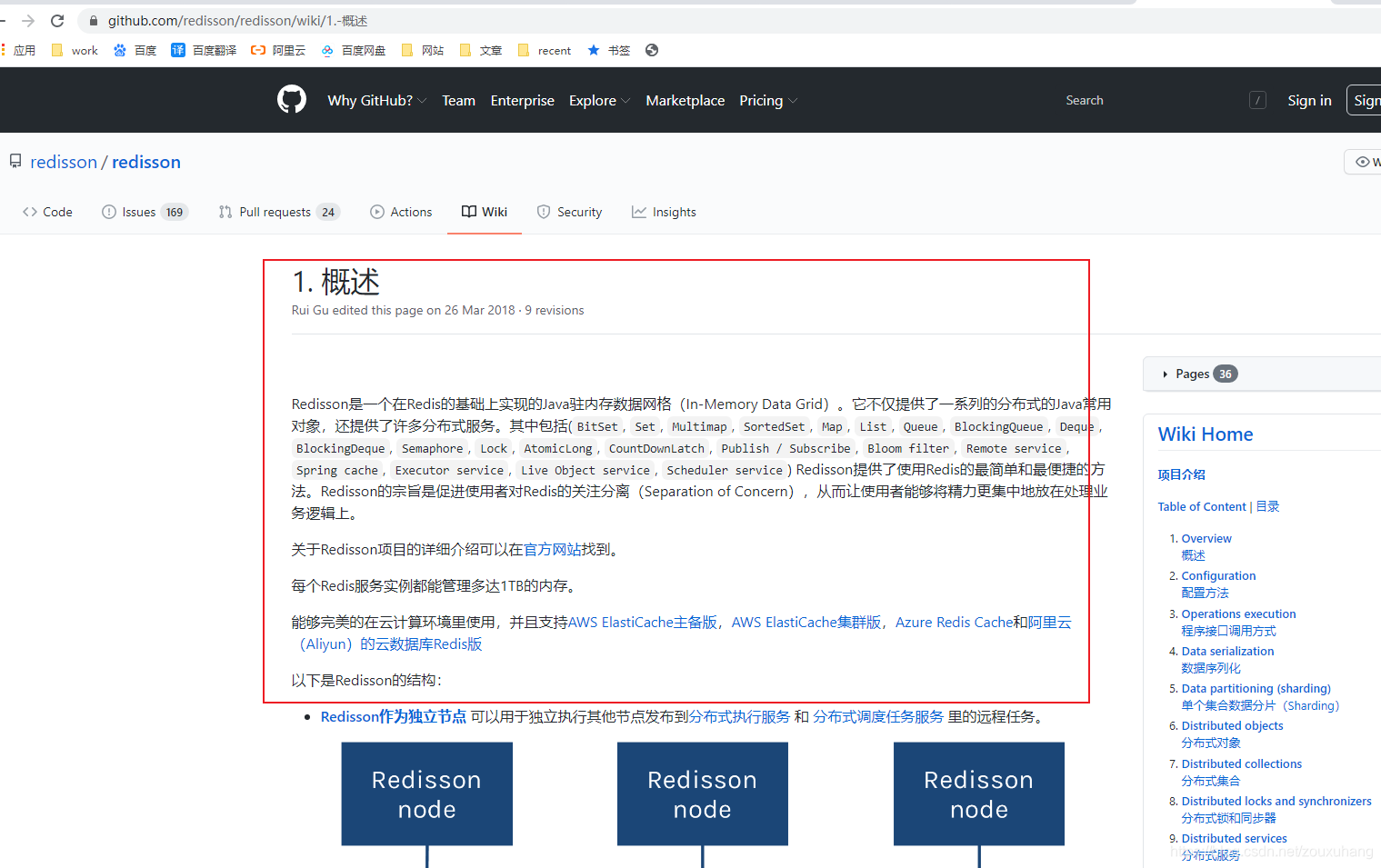Open the work bookmarks folder
This screenshot has height=868, width=1381.
tap(75, 50)
